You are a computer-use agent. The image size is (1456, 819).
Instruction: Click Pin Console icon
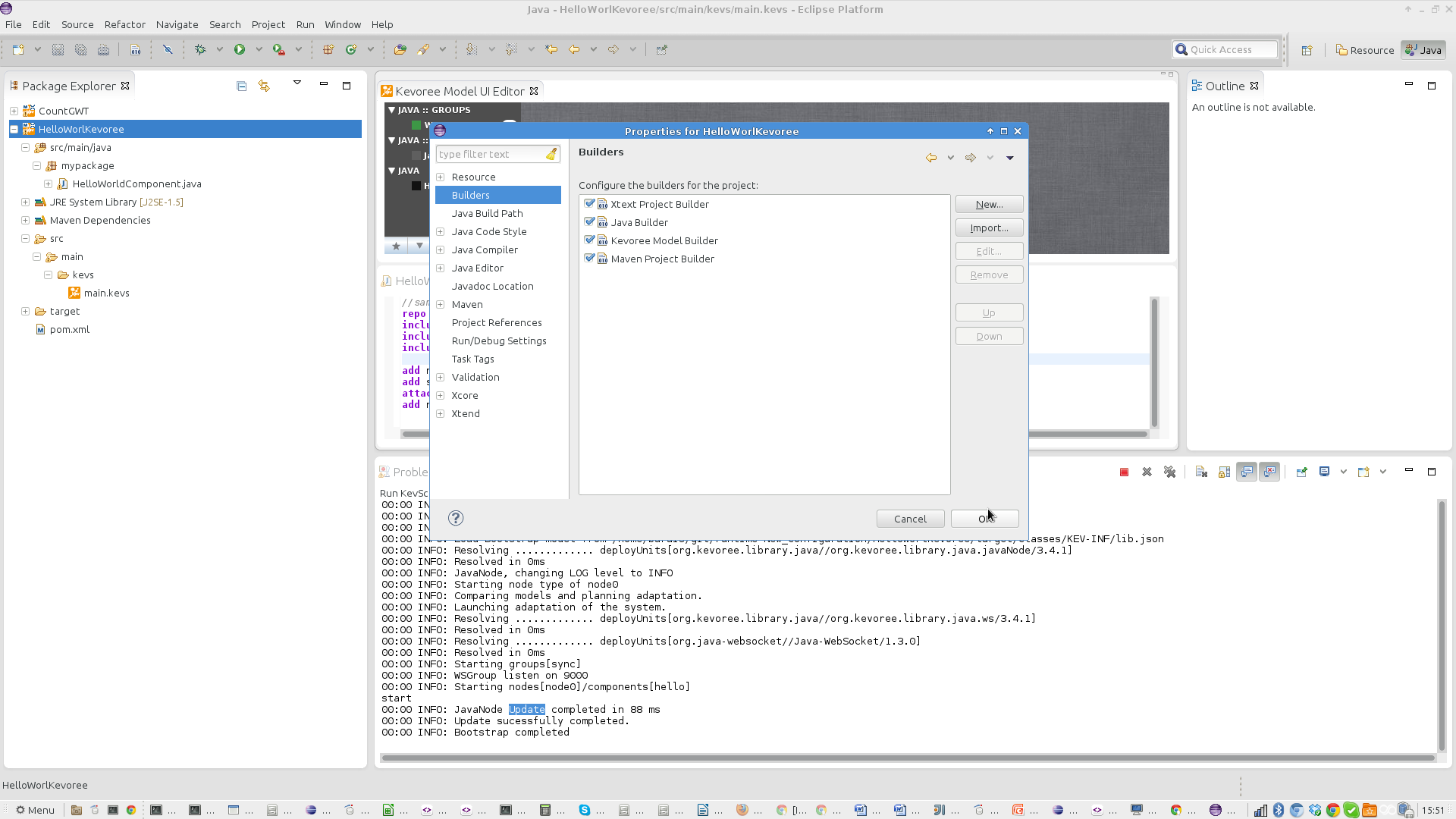pos(1301,472)
